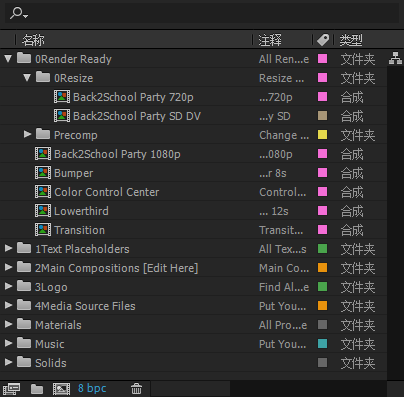404x397 pixels.
Task: Click pink label swatch of 0Render Ready
Action: click(322, 59)
